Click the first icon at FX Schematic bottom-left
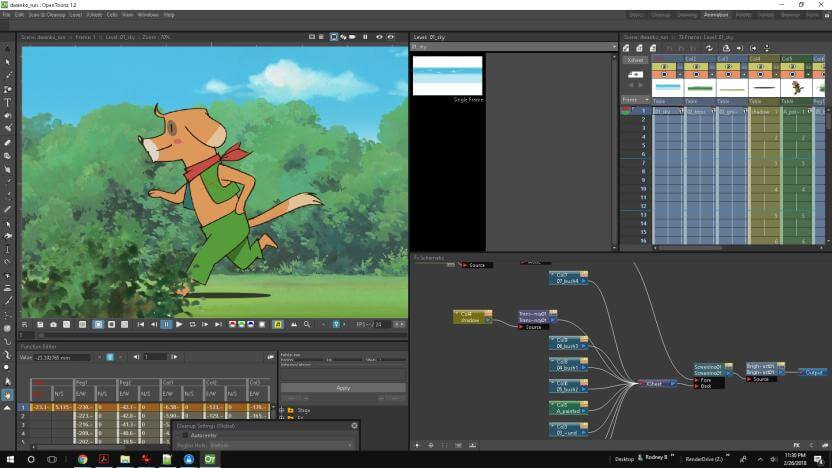Viewport: 832px width, 468px height. point(418,445)
